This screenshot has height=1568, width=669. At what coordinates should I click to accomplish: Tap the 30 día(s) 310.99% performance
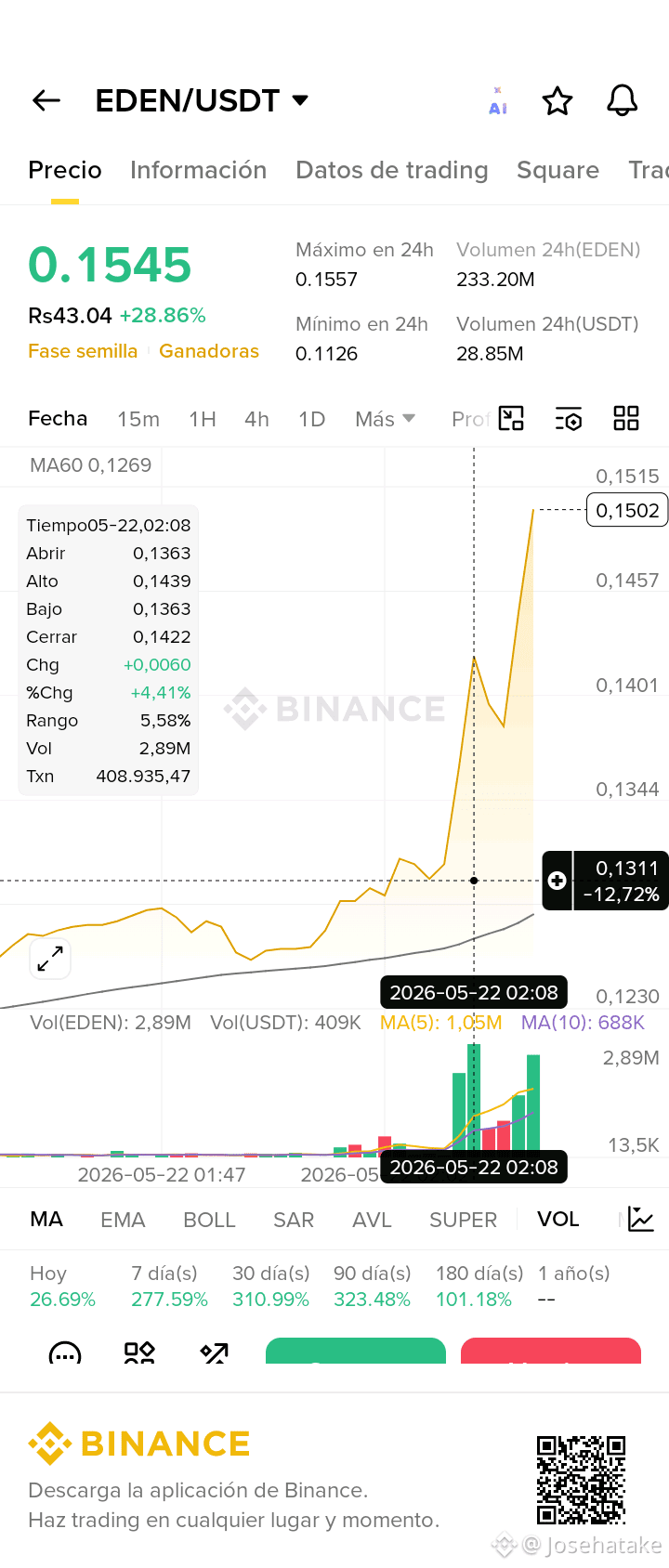pos(270,1286)
